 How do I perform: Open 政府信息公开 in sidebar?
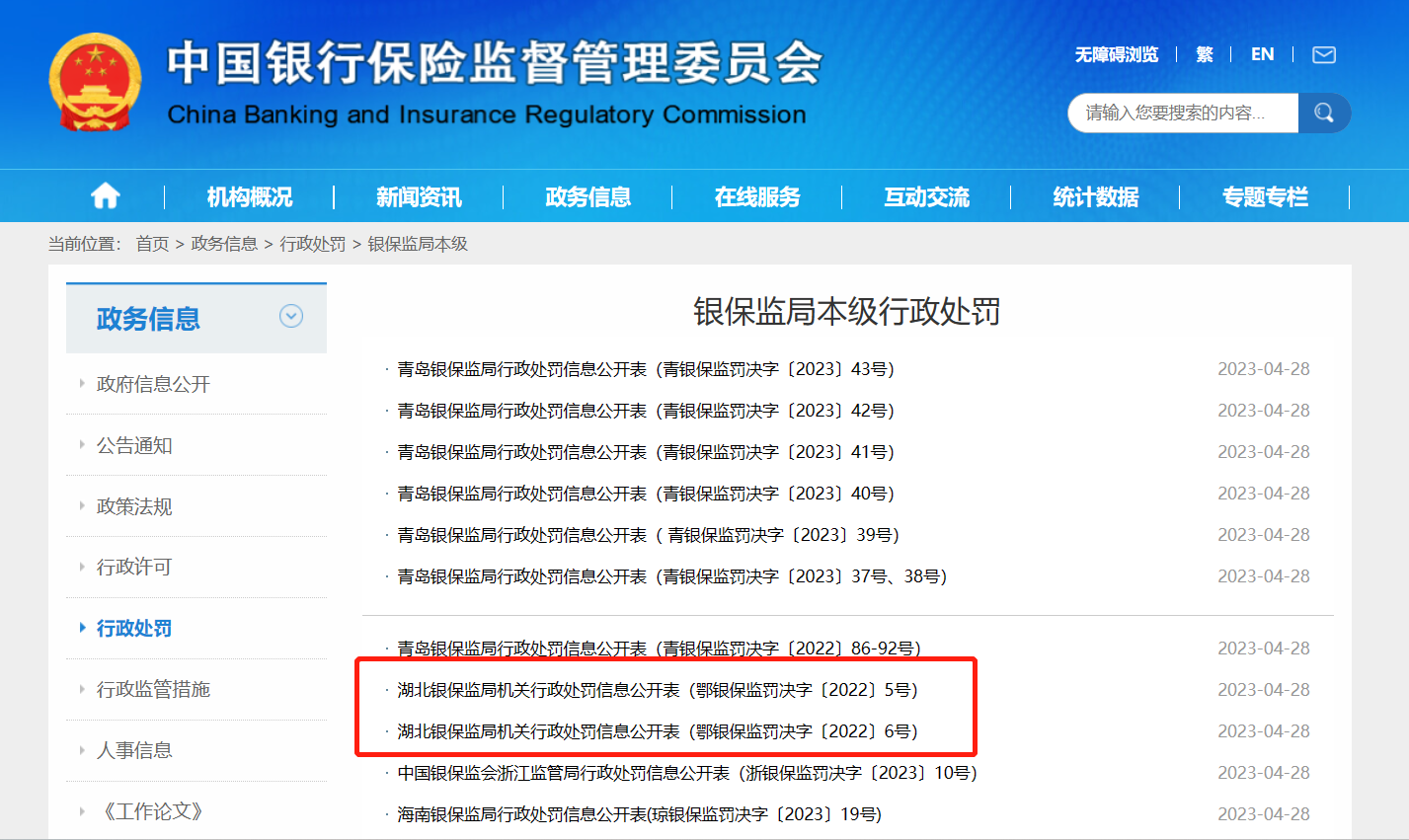point(153,384)
